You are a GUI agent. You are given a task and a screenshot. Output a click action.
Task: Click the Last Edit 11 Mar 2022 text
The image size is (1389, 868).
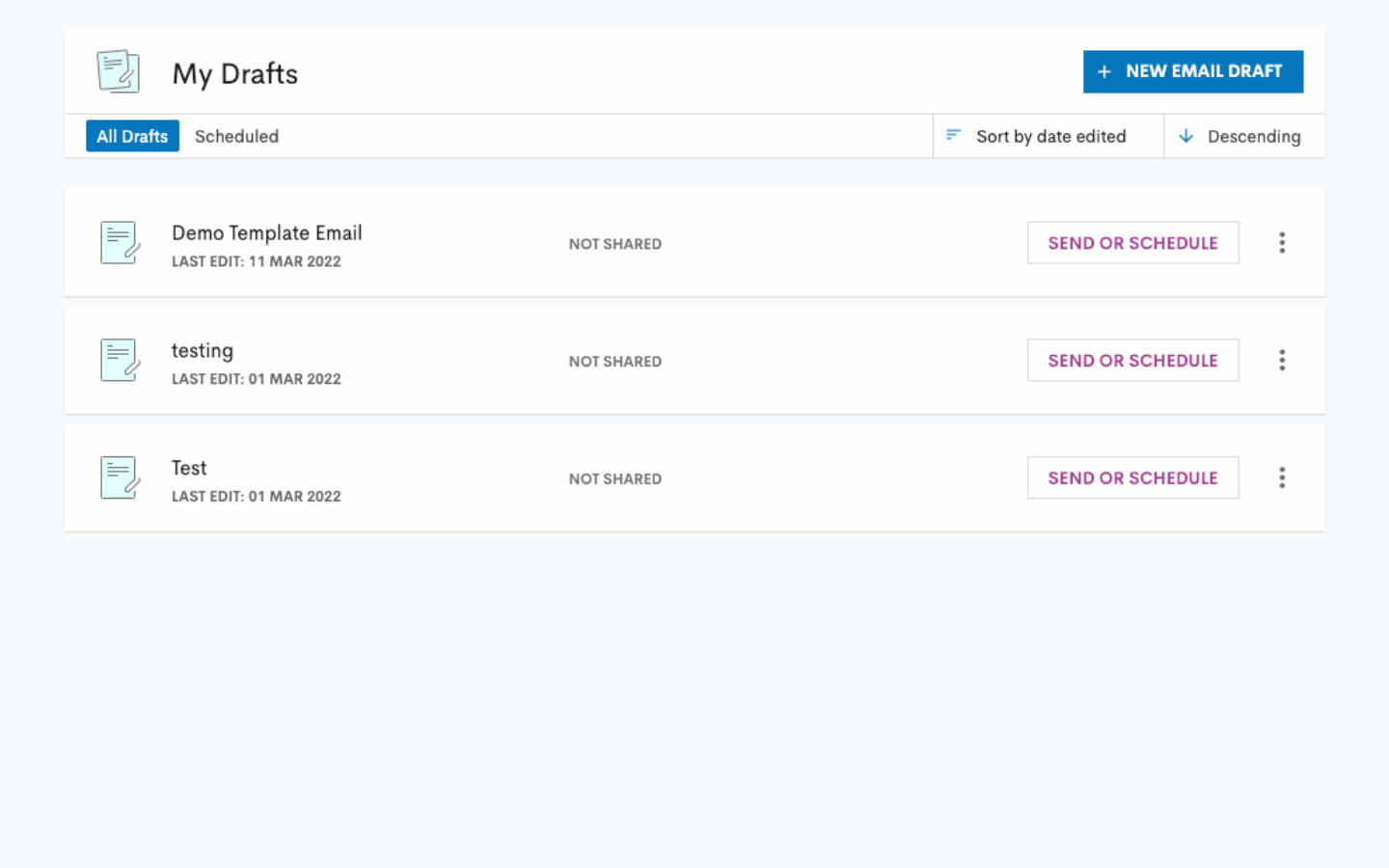click(257, 261)
